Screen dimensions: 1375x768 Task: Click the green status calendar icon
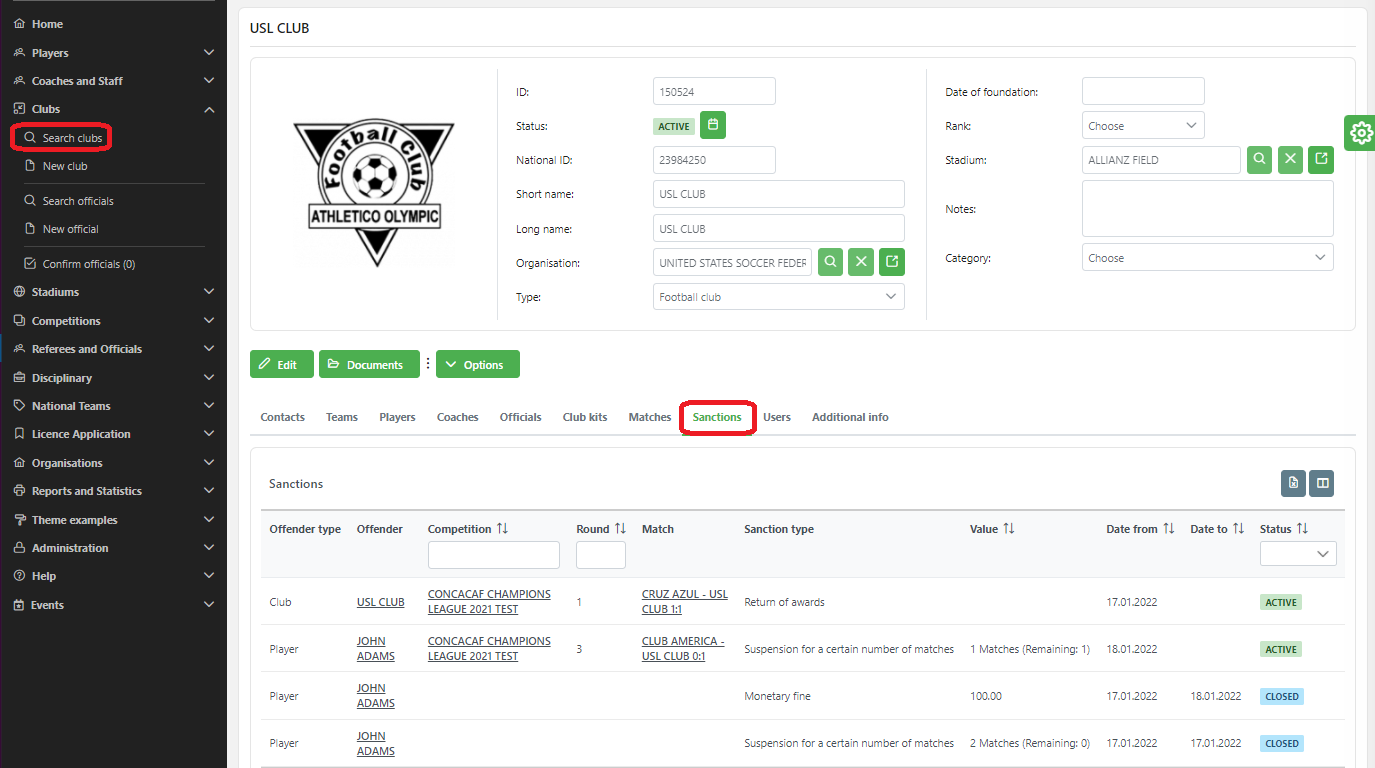pyautogui.click(x=713, y=125)
